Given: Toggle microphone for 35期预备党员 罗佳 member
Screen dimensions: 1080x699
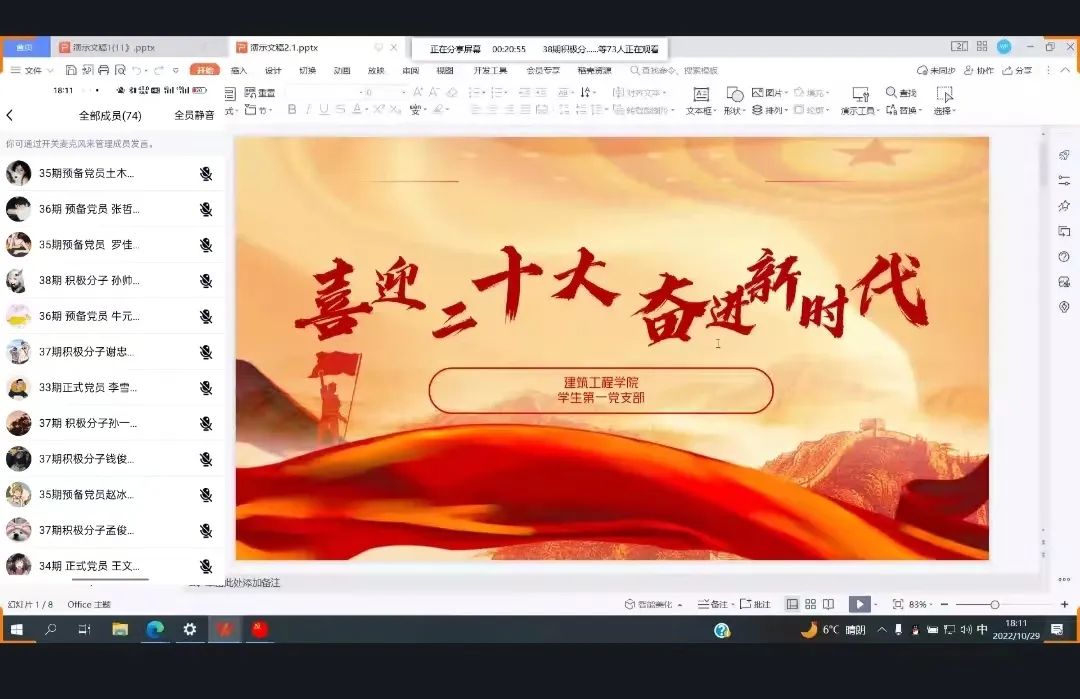Looking at the screenshot, I should 206,245.
